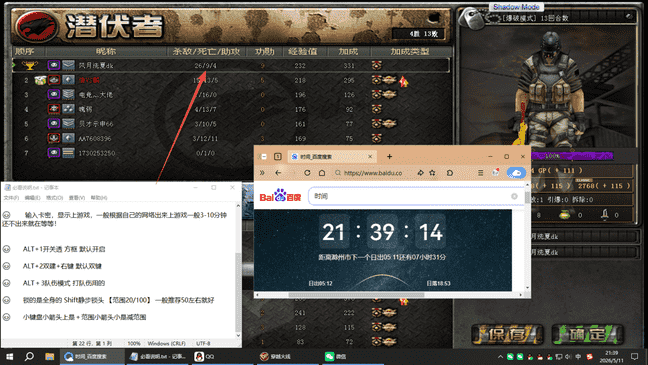The height and width of the screenshot is (365, 648).
Task: Click the taskbar clock showing 21:39
Action: coord(612,356)
